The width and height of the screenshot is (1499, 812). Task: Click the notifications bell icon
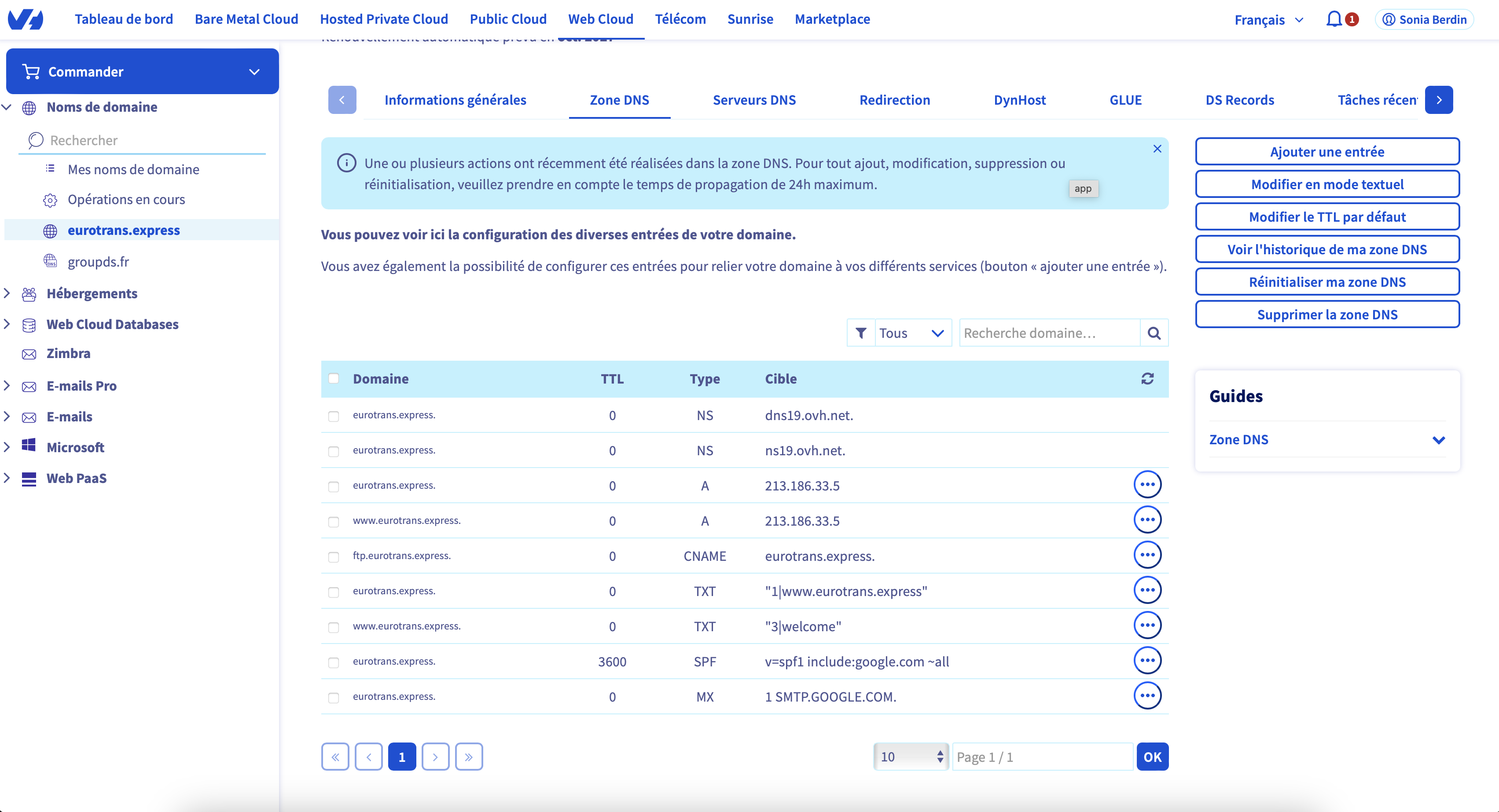coord(1334,19)
